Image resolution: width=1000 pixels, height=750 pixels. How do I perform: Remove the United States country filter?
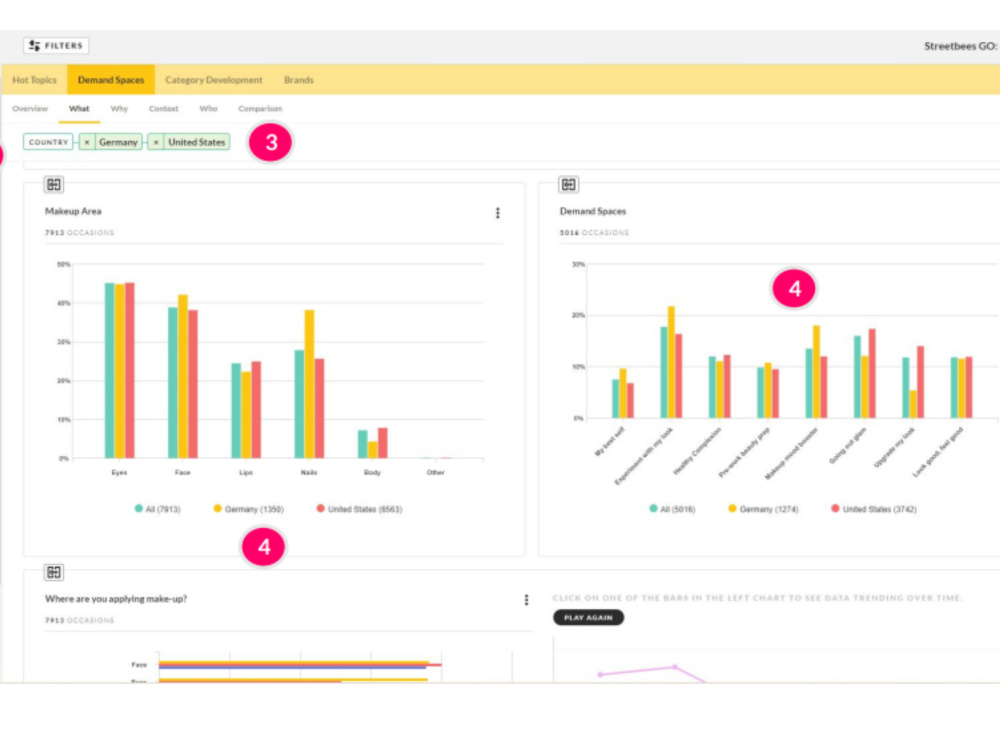pyautogui.click(x=156, y=142)
